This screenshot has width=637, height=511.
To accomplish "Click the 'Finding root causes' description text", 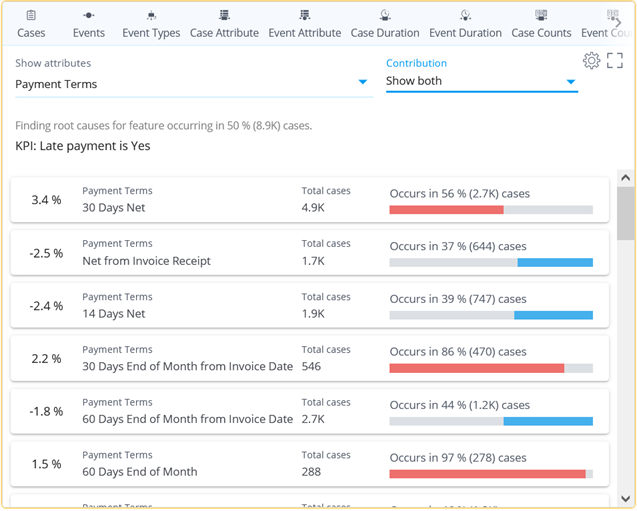I will tap(163, 126).
